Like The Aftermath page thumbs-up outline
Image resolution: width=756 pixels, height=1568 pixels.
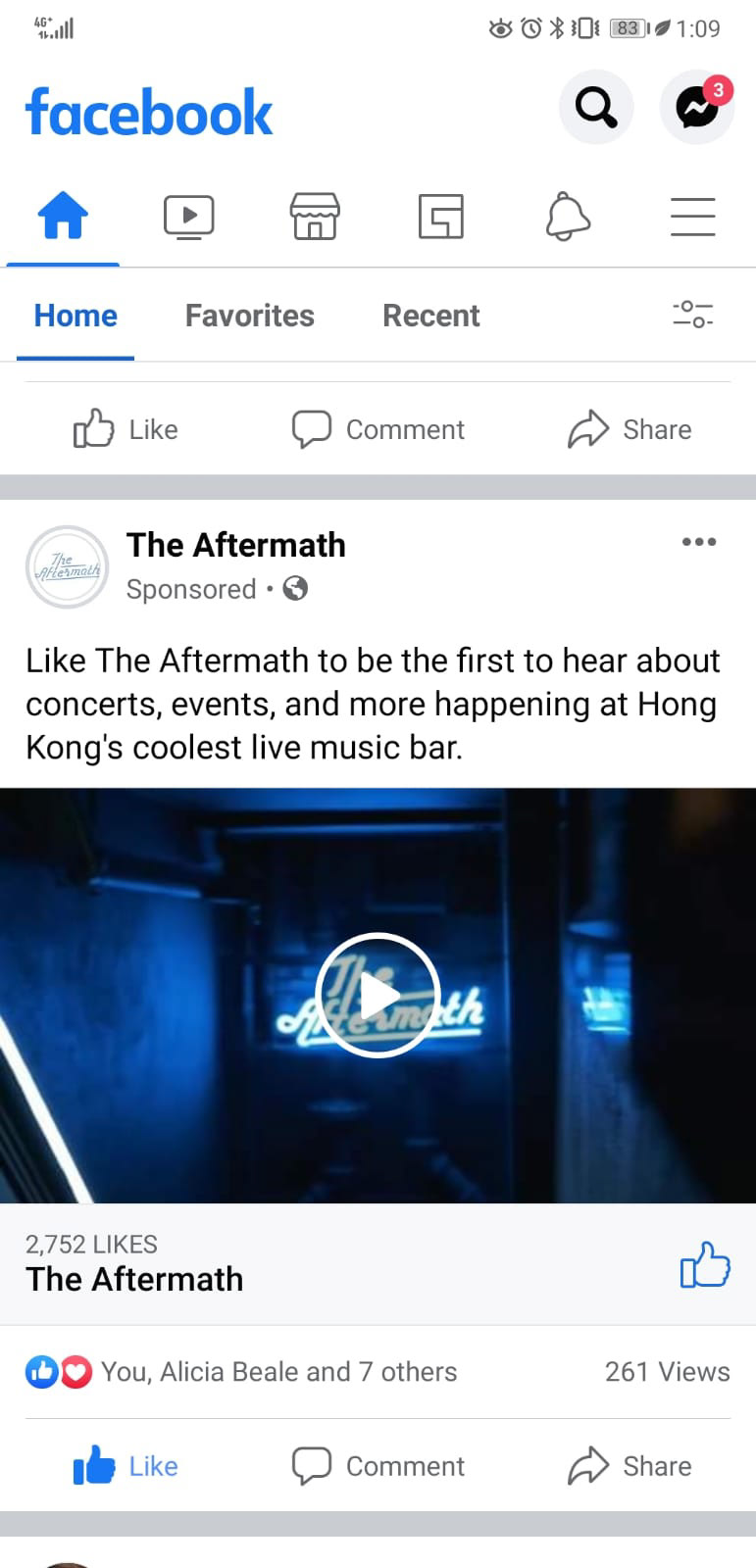(705, 1264)
